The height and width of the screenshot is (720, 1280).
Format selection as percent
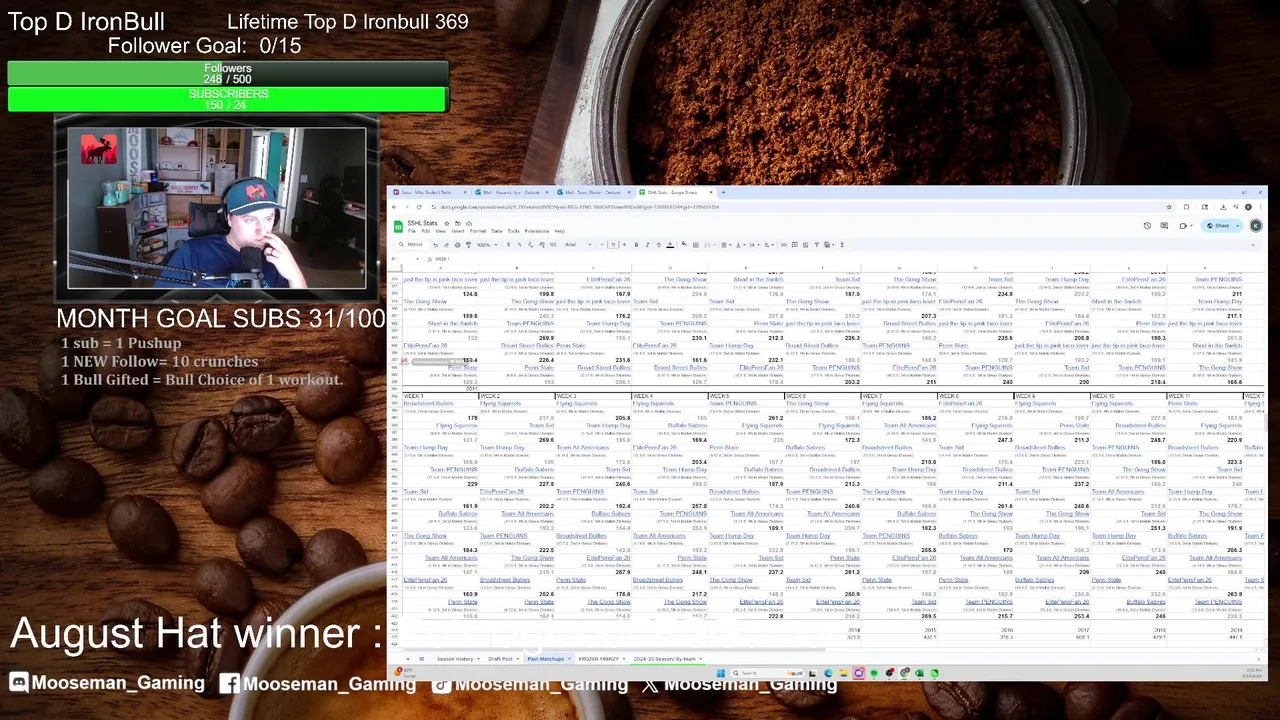[x=519, y=244]
